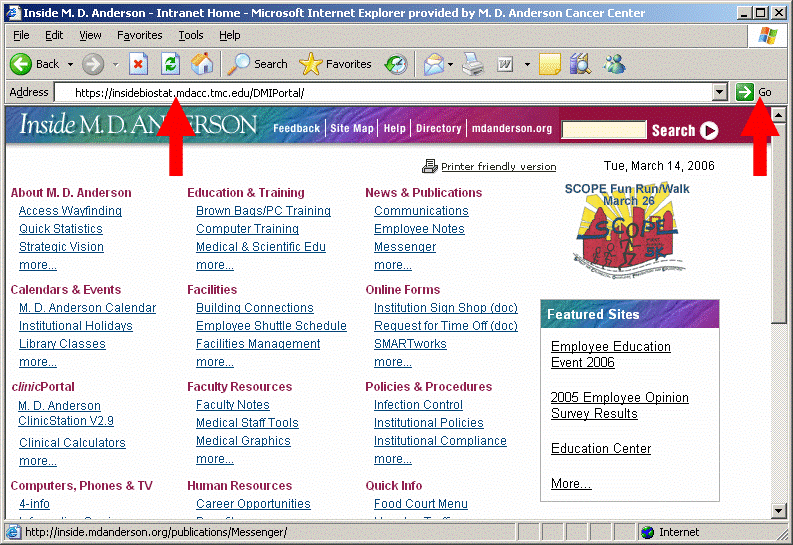Viewport: 793px width, 545px height.
Task: Open the Quick Statistics link
Action: click(61, 229)
